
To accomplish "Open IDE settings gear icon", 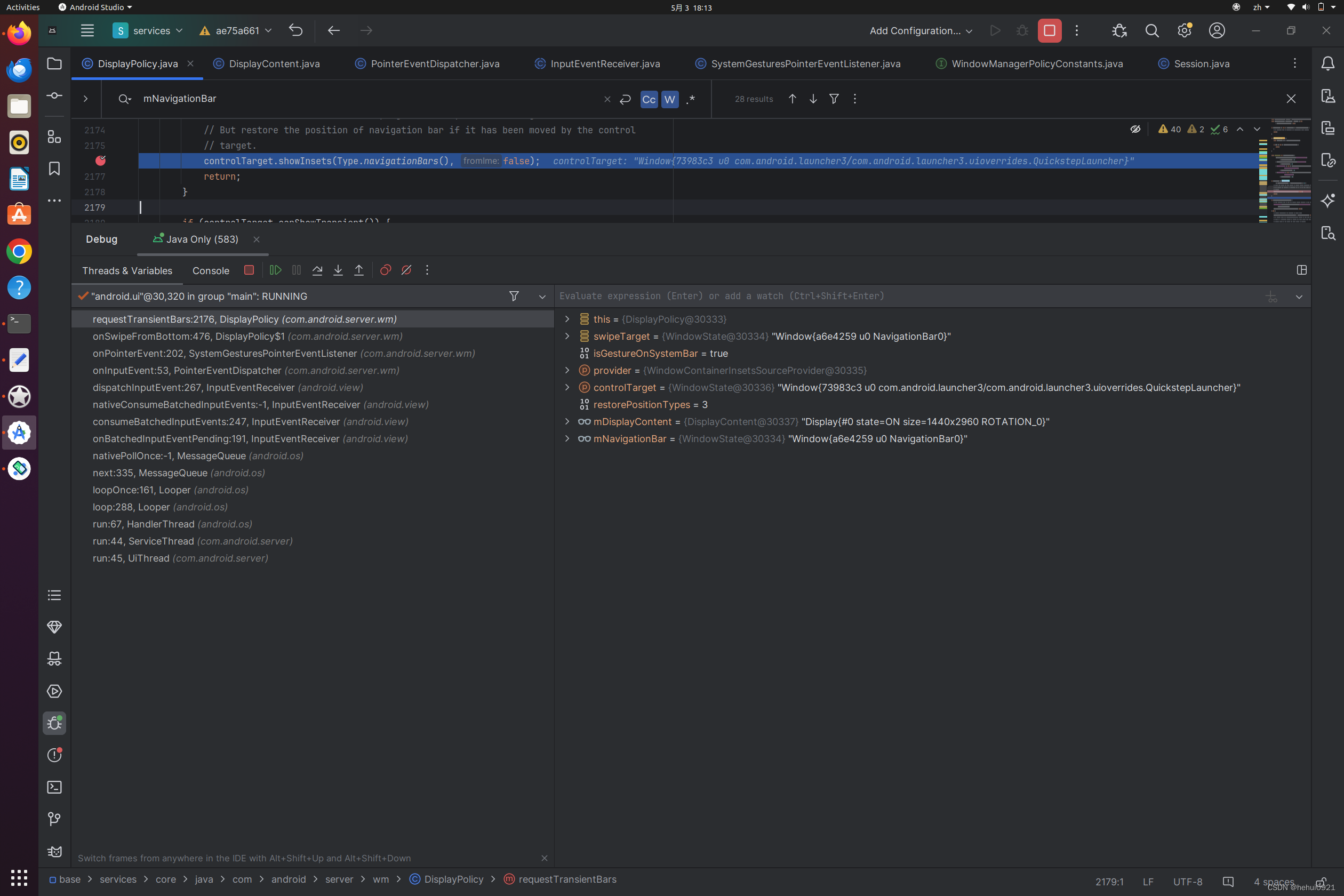I will coord(1185,31).
